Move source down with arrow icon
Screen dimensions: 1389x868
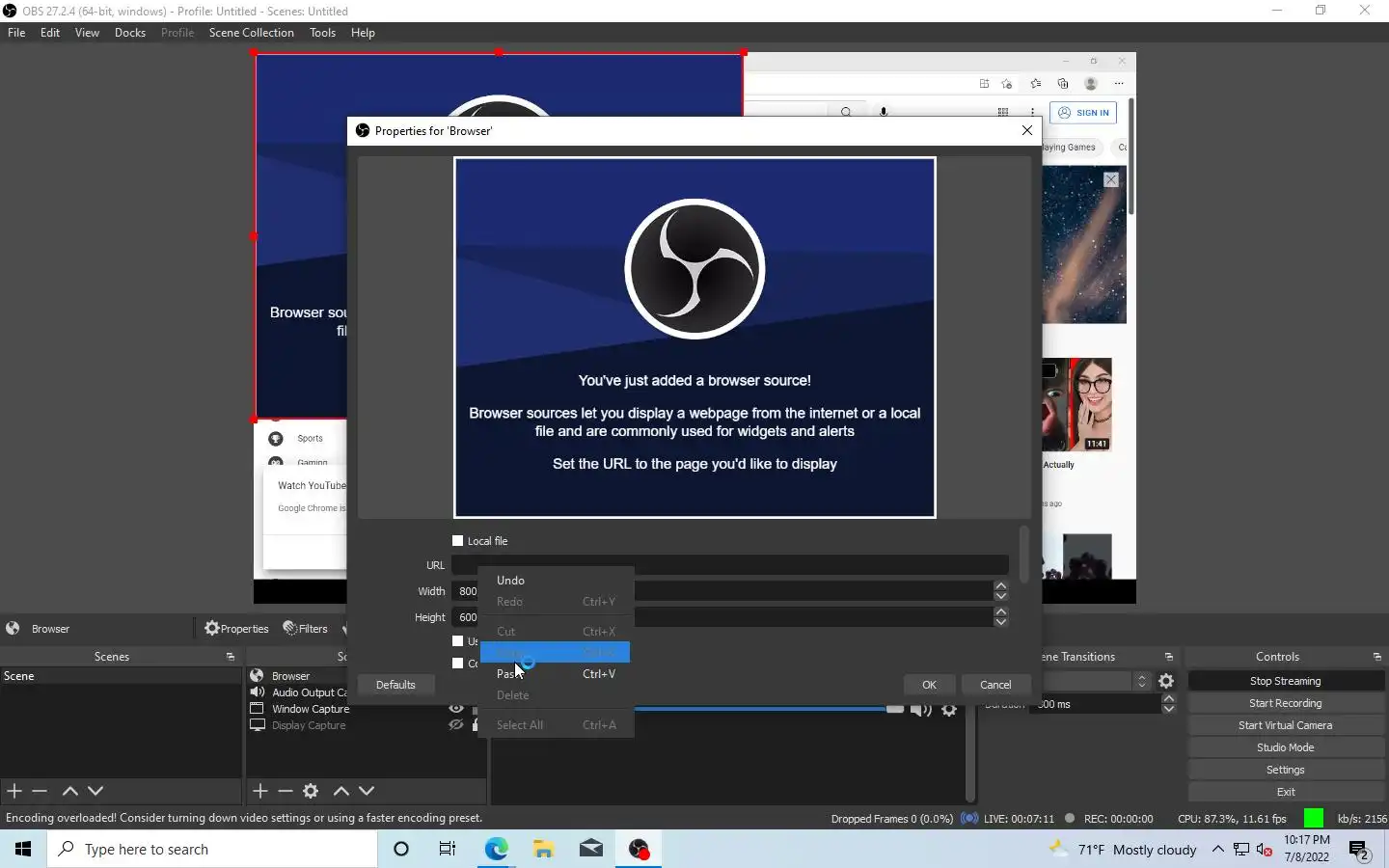pyautogui.click(x=367, y=791)
